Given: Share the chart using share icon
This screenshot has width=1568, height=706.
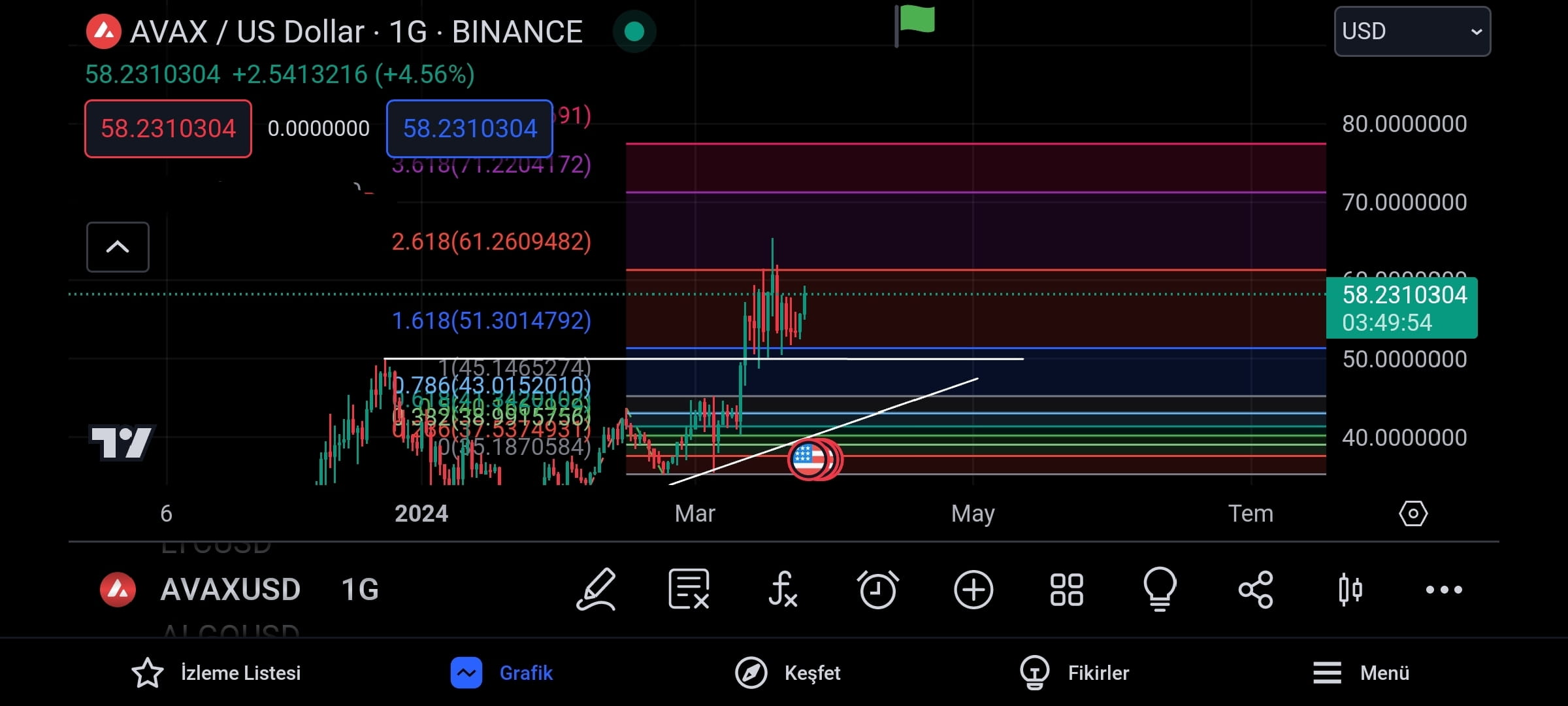Looking at the screenshot, I should 1256,589.
